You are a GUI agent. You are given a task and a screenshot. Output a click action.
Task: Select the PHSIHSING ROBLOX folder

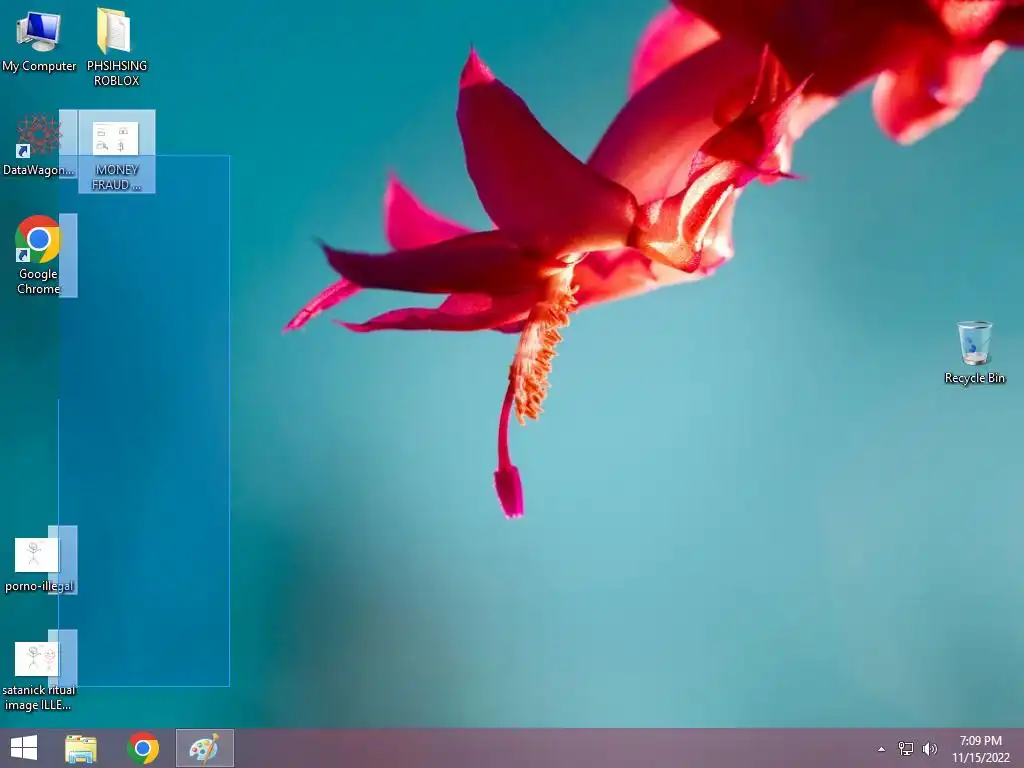pyautogui.click(x=116, y=47)
